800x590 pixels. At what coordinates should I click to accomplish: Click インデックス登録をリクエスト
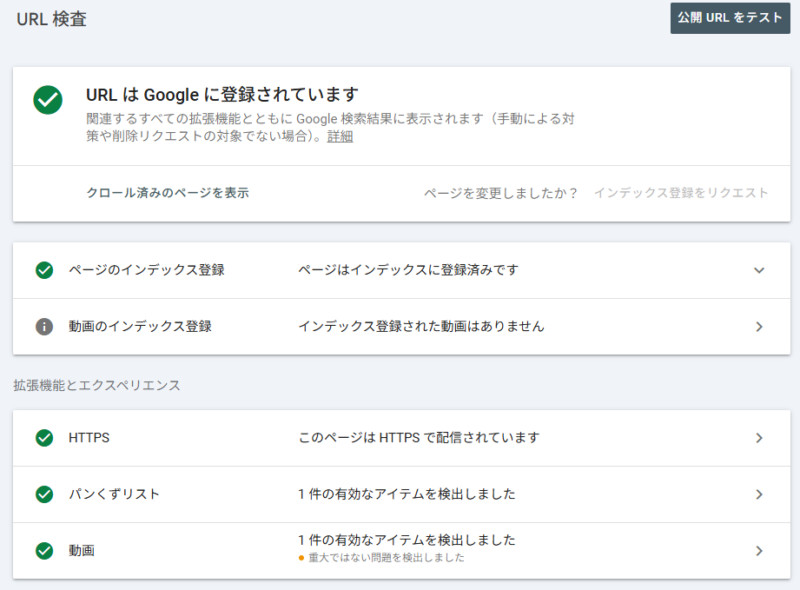tap(681, 193)
